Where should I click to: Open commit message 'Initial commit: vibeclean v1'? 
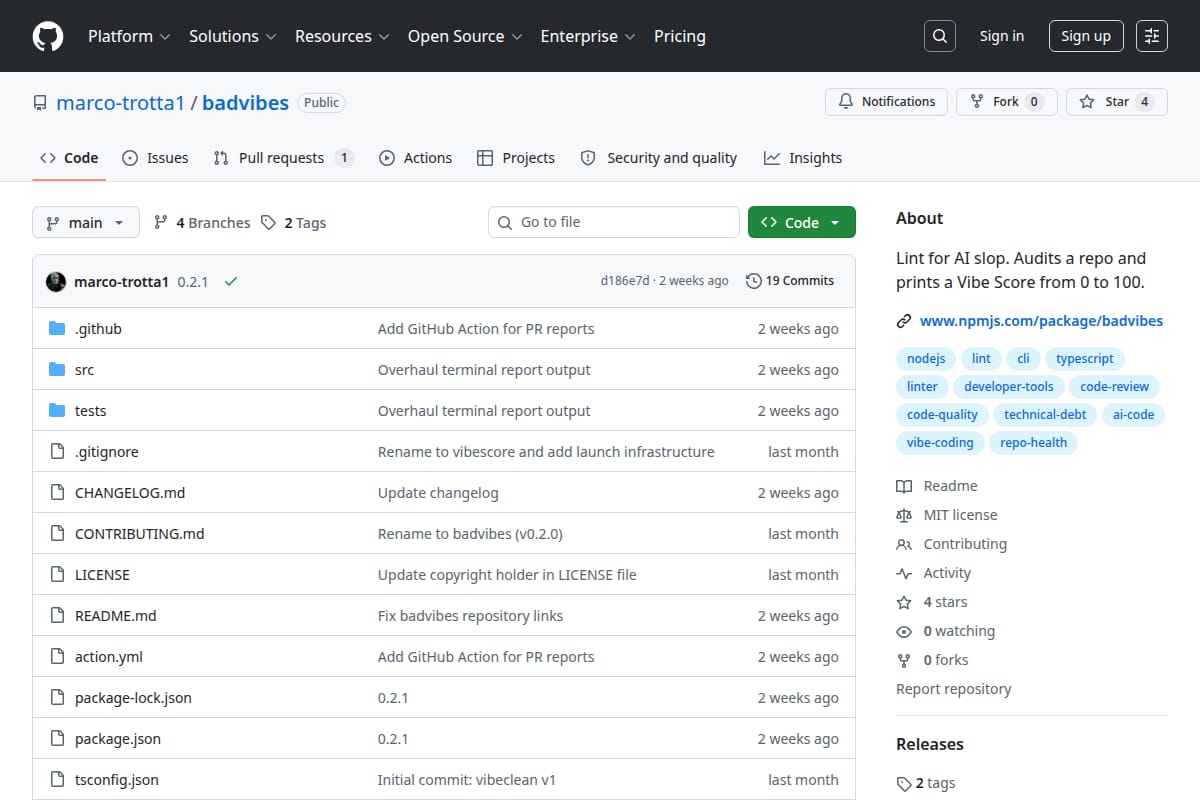[x=467, y=780]
